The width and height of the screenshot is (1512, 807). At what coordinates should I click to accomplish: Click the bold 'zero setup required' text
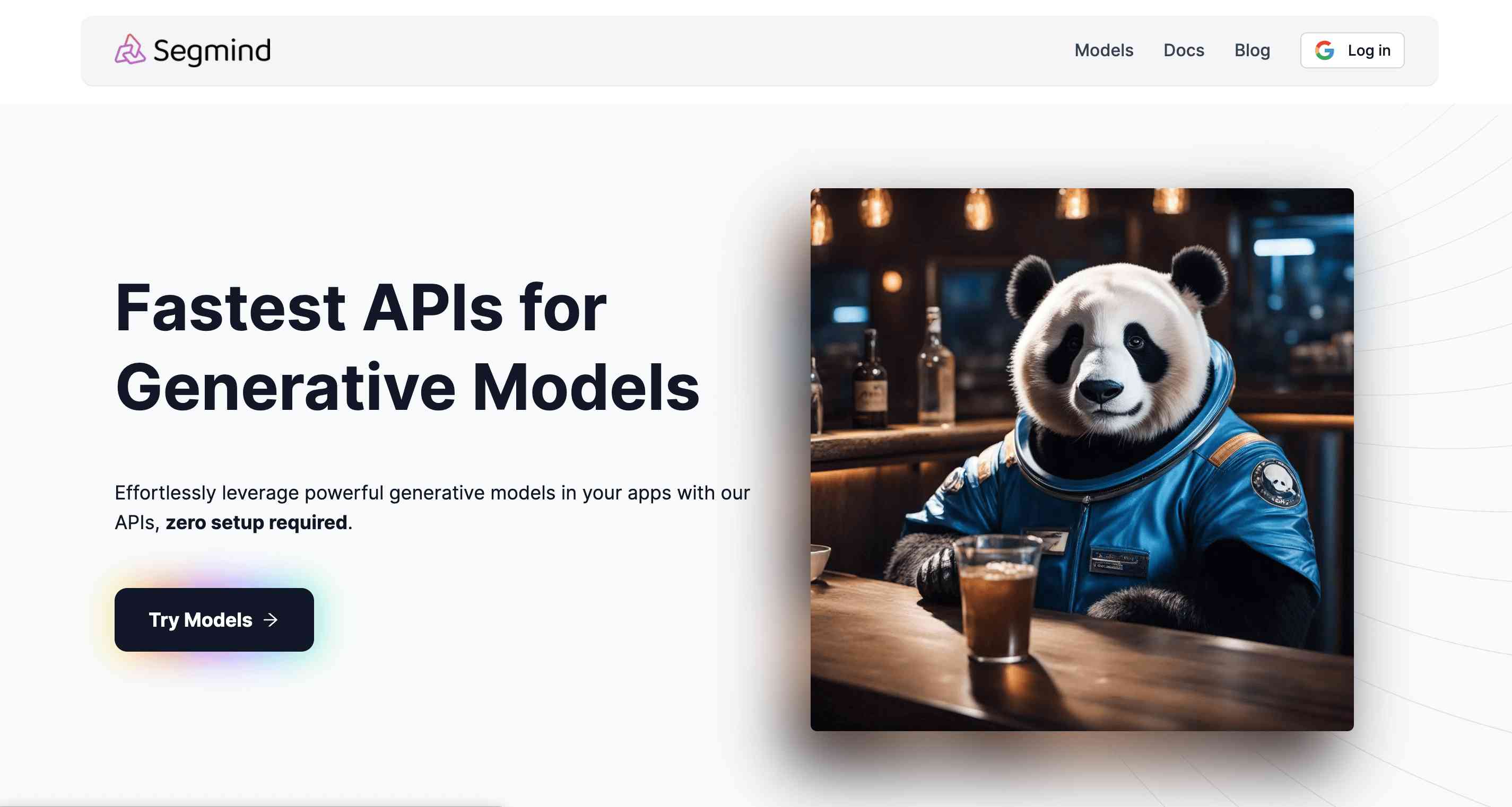point(256,523)
